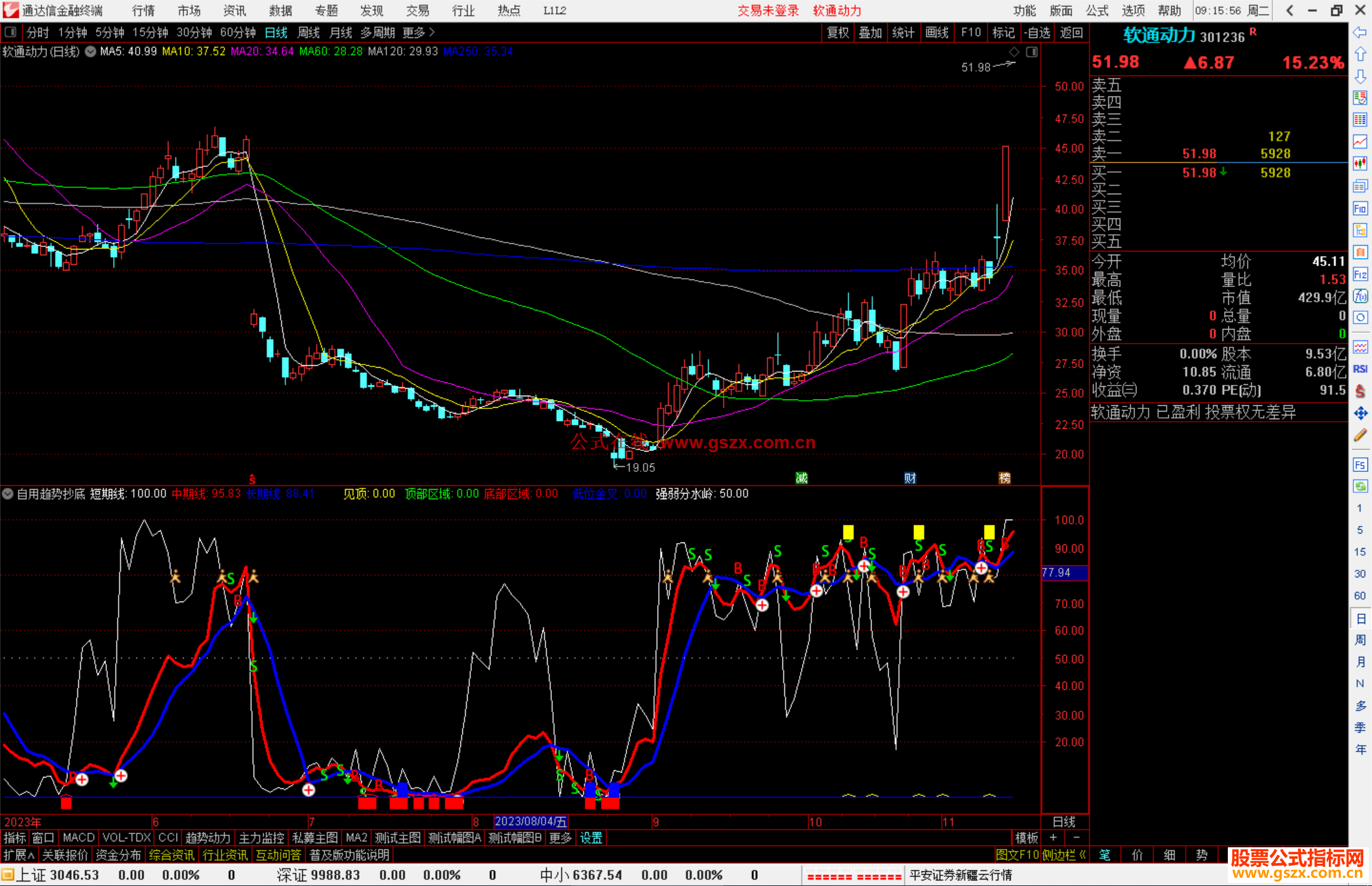The height and width of the screenshot is (886, 1372).
Task: Click the 设置 link in indicator bar
Action: [591, 838]
